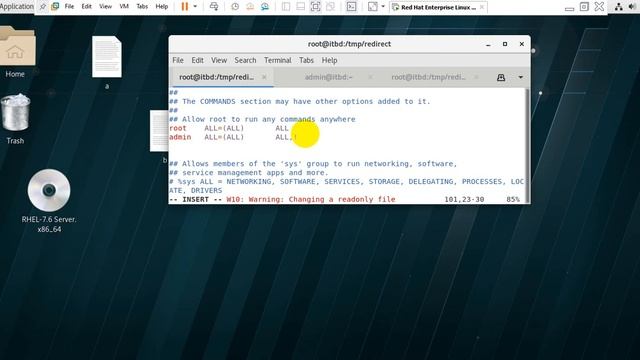Viewport: 640px width, 360px height.
Task: Expand the terminal tab list dropdown
Action: coord(520,77)
